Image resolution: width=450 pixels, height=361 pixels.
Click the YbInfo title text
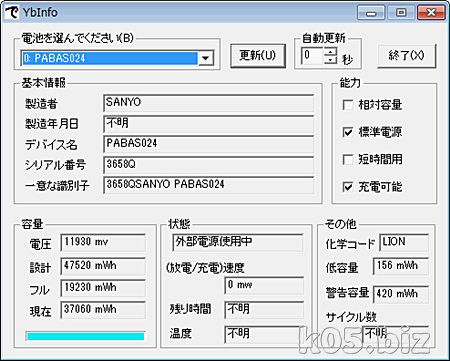pos(40,13)
